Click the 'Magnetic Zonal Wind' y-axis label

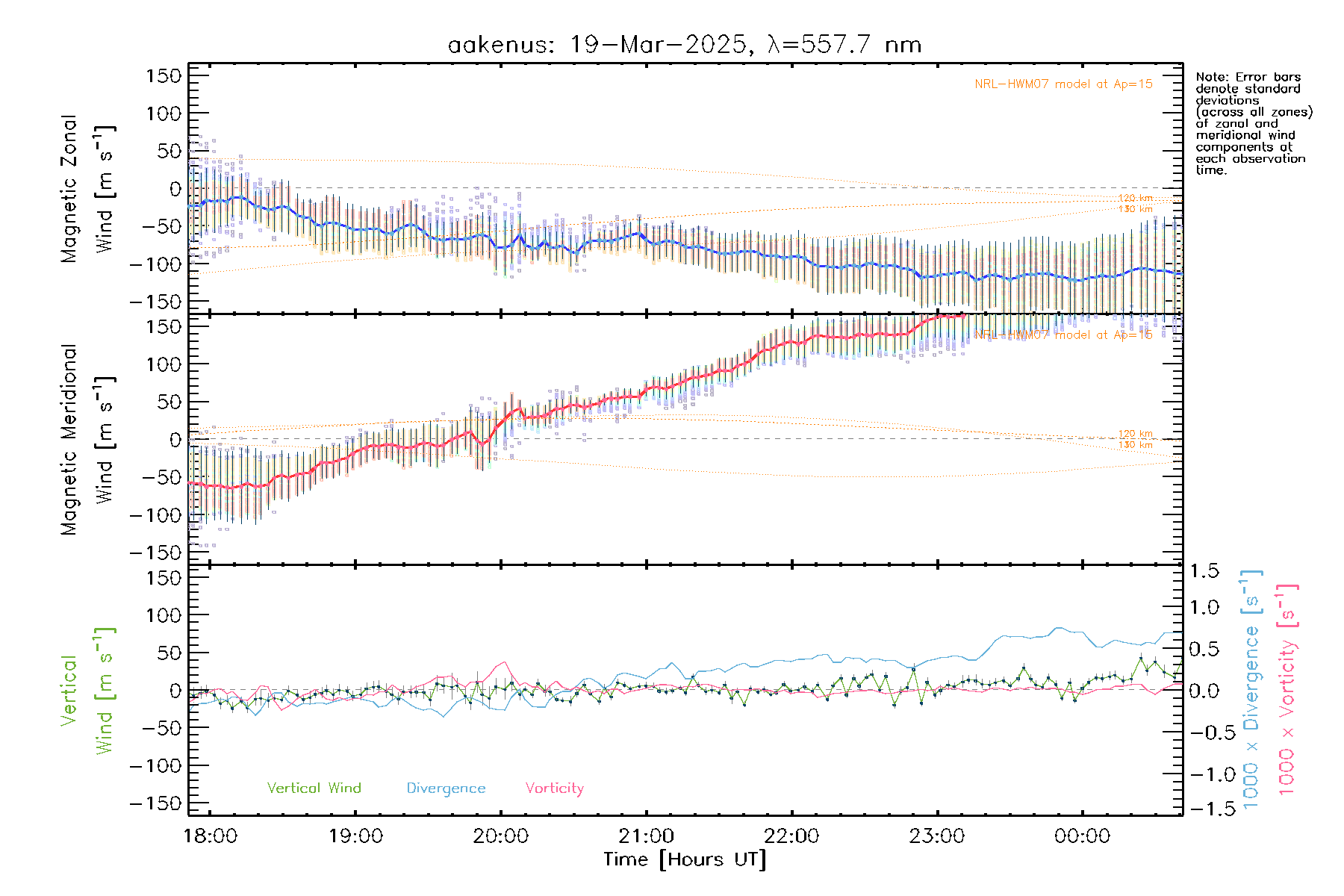click(86, 188)
